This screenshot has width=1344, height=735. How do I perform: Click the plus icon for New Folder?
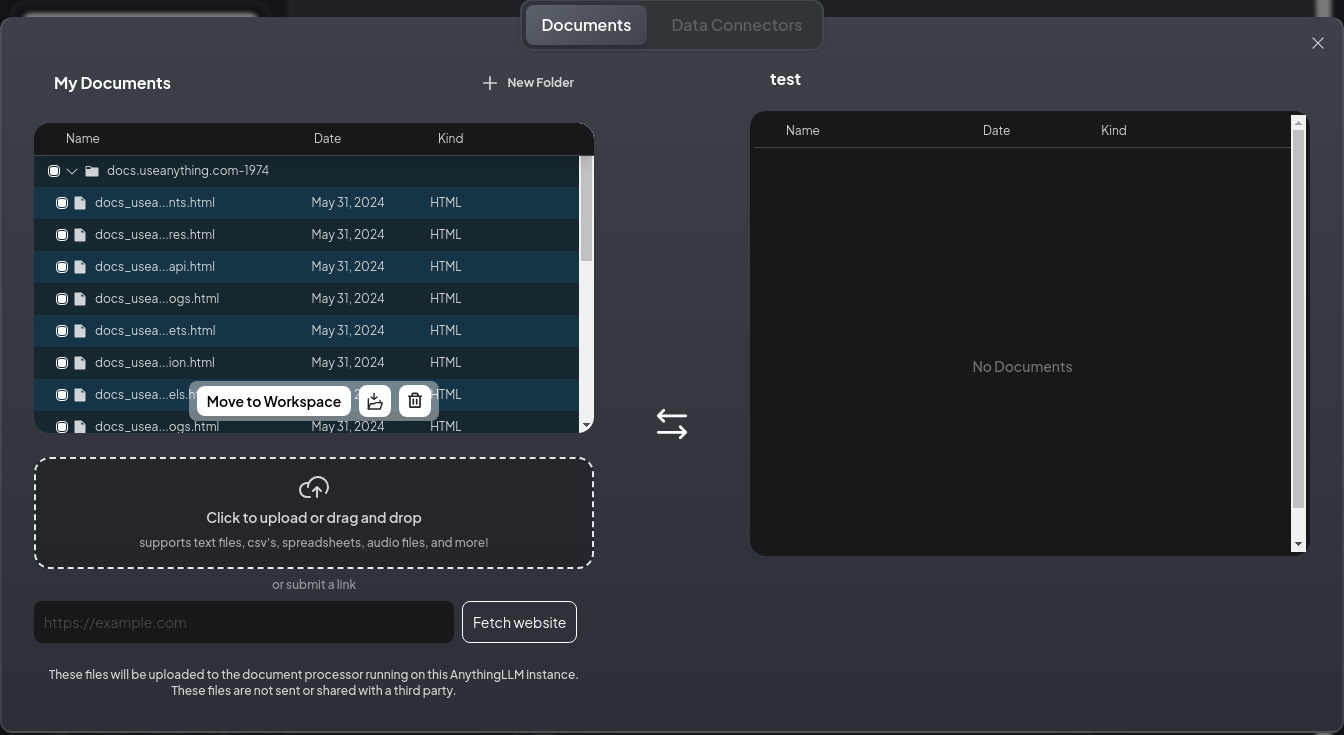tap(490, 83)
